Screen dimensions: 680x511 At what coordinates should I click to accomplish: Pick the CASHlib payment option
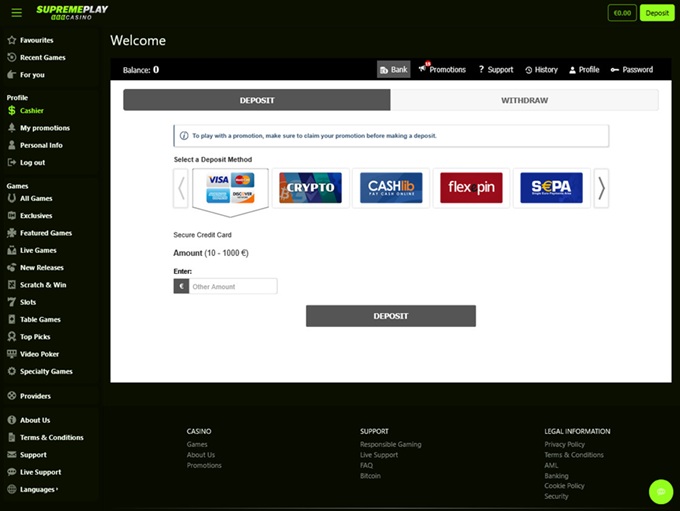point(391,188)
